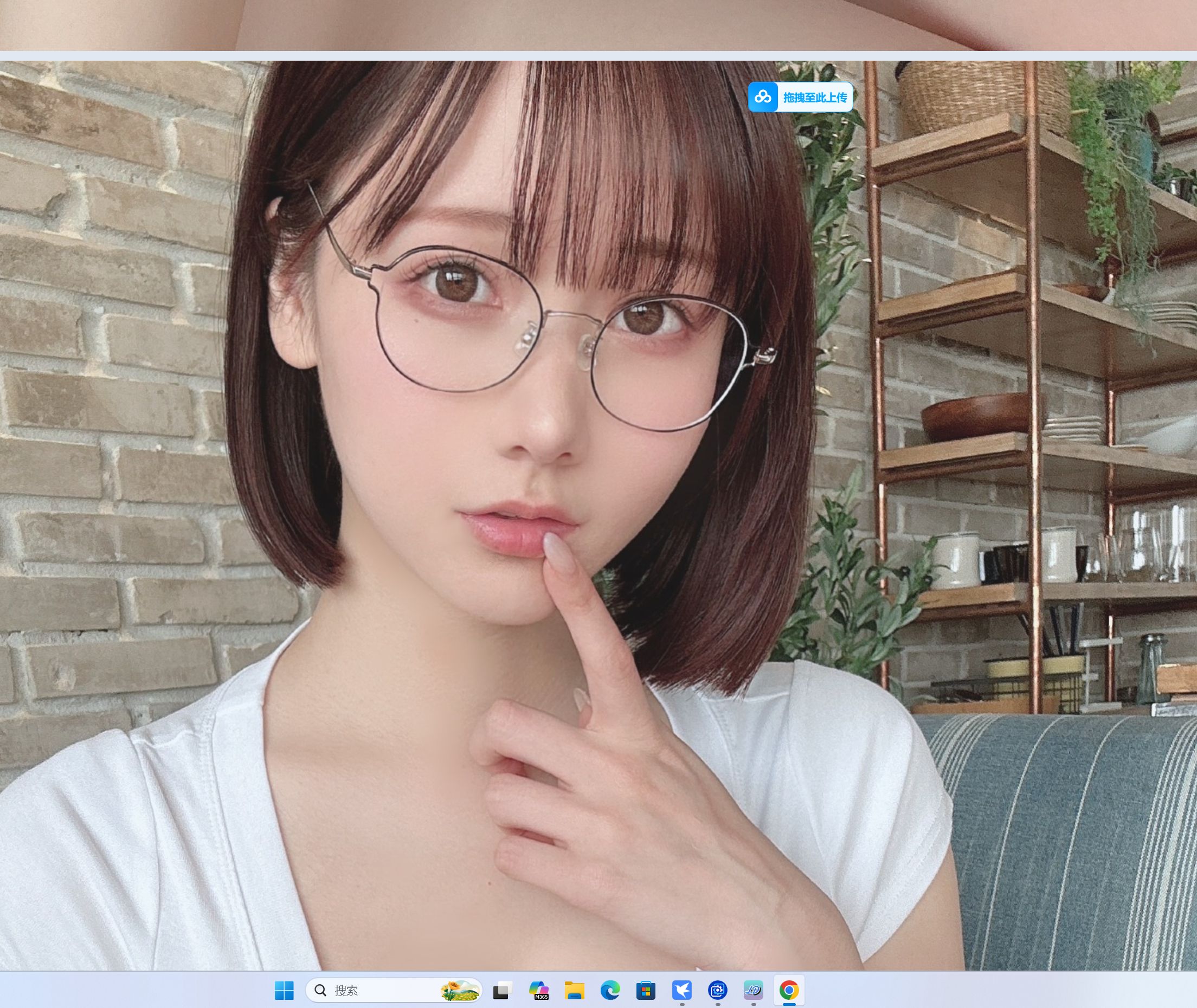Open the Microsoft Store taskbar icon
The height and width of the screenshot is (1008, 1197).
[x=646, y=990]
